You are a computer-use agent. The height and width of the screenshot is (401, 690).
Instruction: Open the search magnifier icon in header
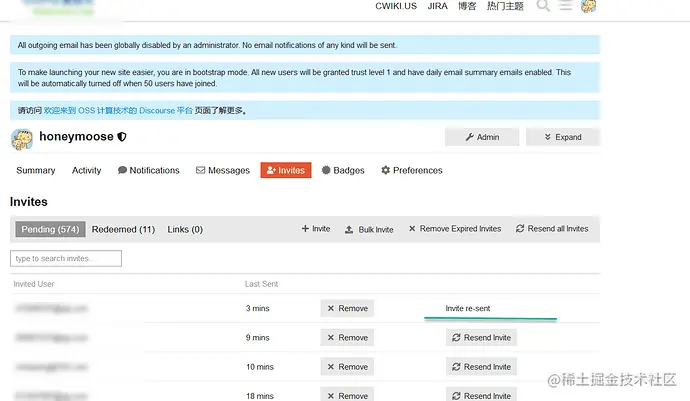point(543,6)
